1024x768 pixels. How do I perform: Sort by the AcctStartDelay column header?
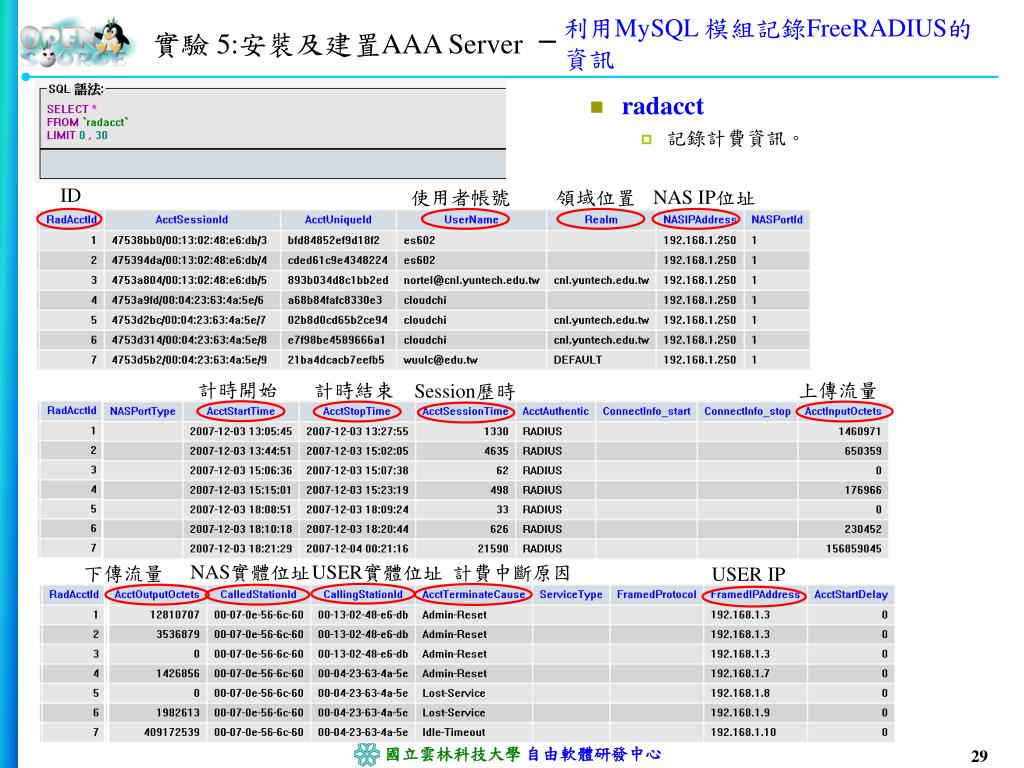coord(850,594)
